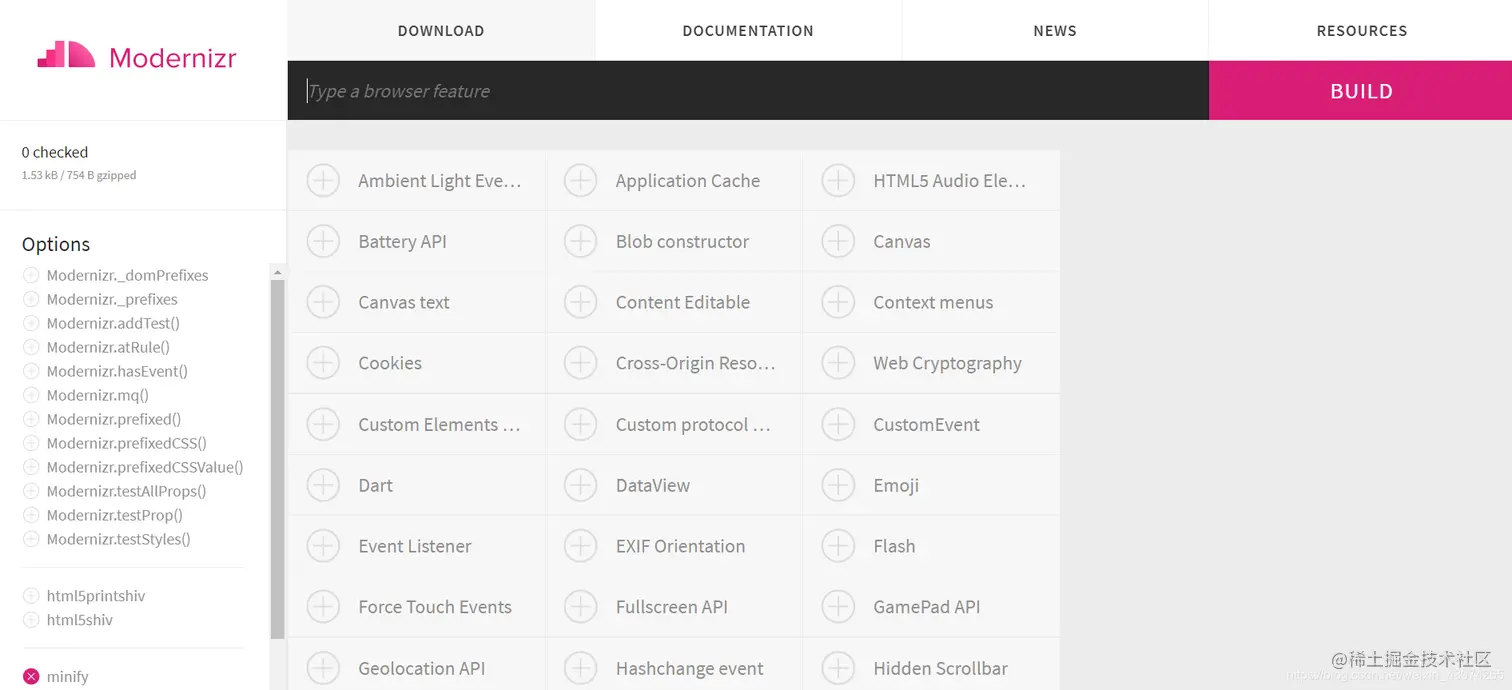Viewport: 1512px width, 690px height.
Task: Enable the html5shiv option
Action: (x=71, y=619)
